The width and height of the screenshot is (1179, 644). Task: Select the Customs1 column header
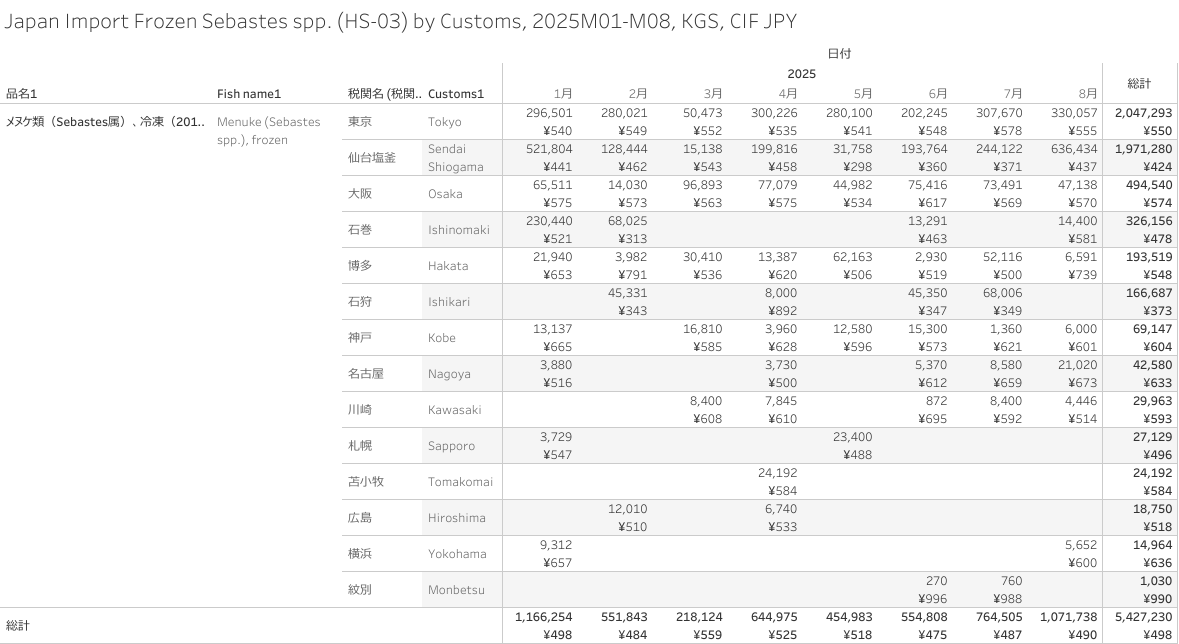(455, 94)
